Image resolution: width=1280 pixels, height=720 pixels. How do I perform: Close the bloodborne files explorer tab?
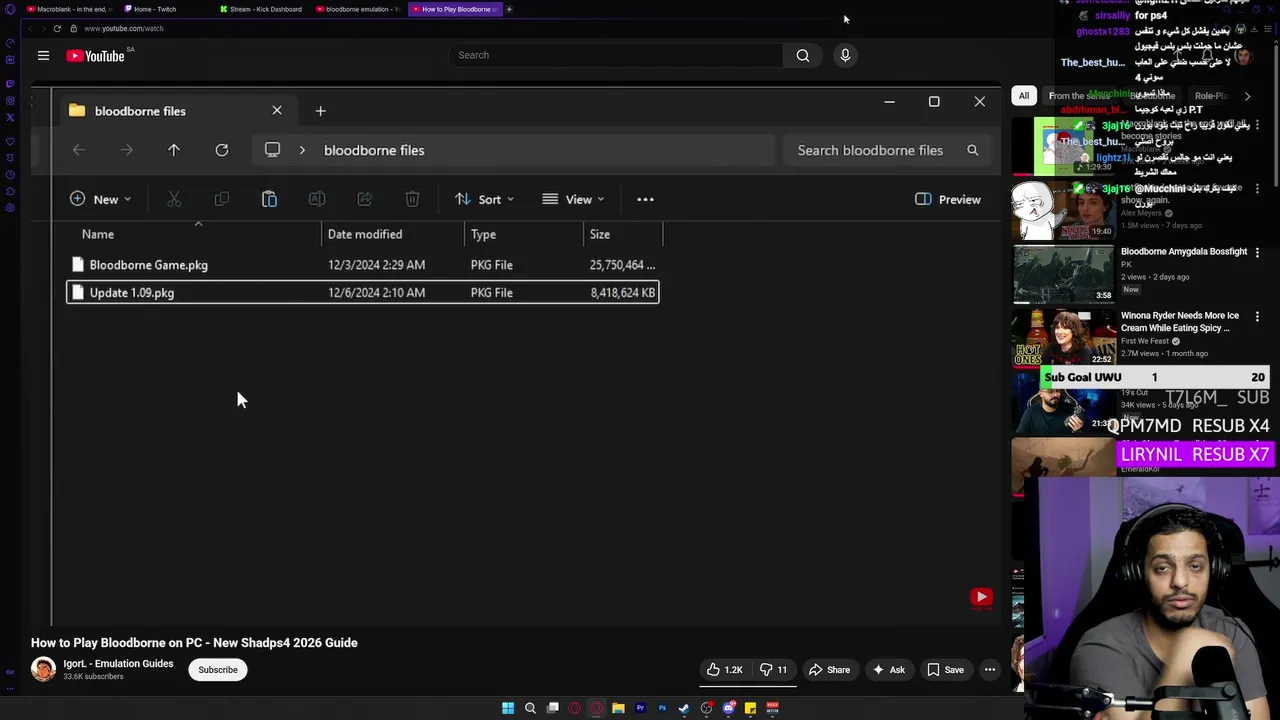coord(277,110)
